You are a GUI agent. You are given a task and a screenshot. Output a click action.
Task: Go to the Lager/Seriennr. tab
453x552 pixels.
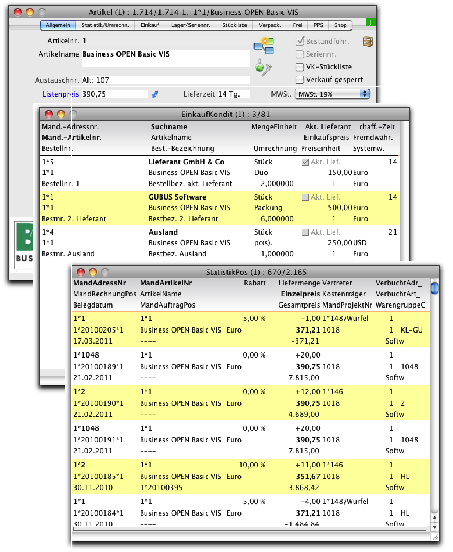click(x=190, y=25)
